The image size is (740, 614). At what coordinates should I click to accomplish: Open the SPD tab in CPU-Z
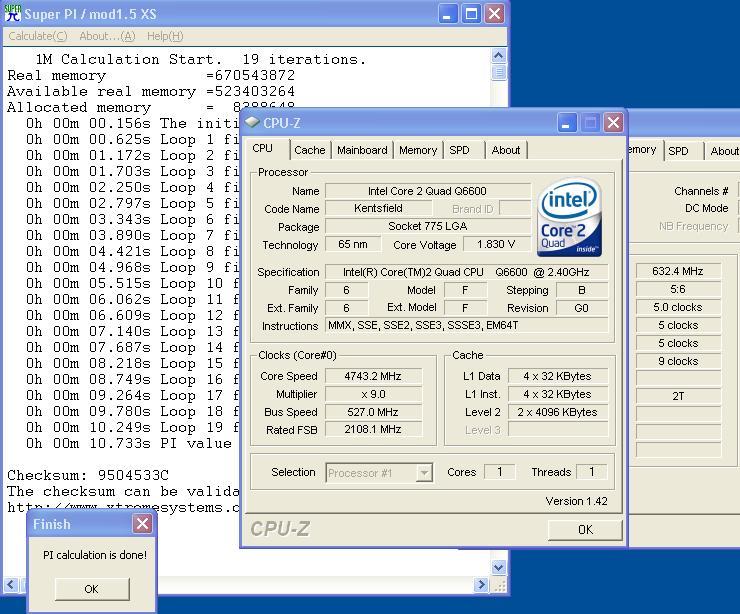pyautogui.click(x=459, y=150)
